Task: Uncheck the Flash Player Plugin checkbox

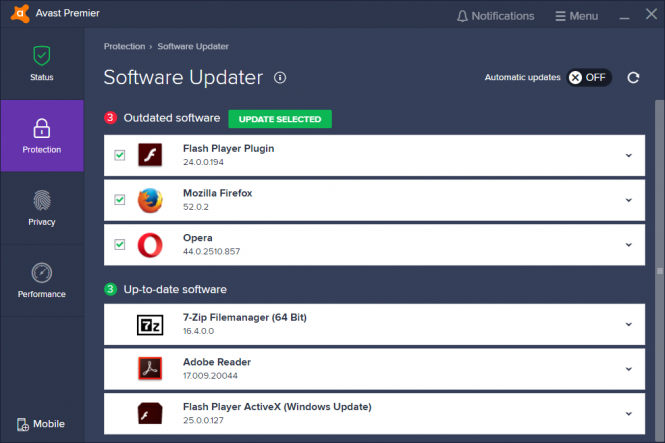Action: pos(120,155)
